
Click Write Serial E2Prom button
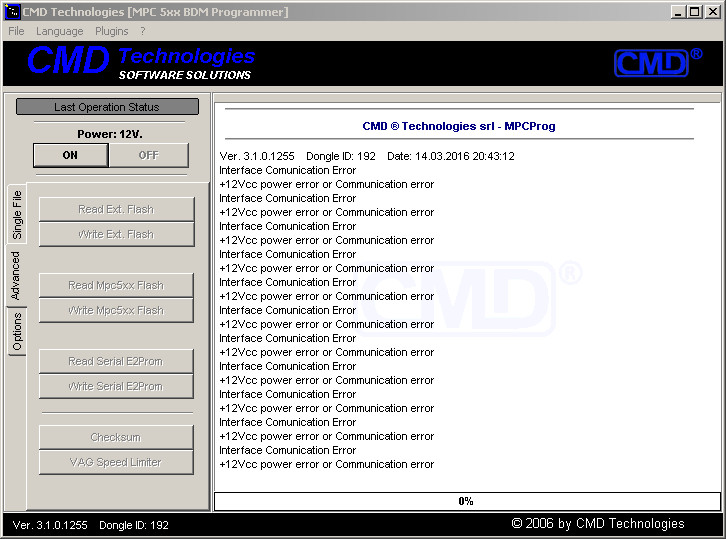[x=116, y=386]
